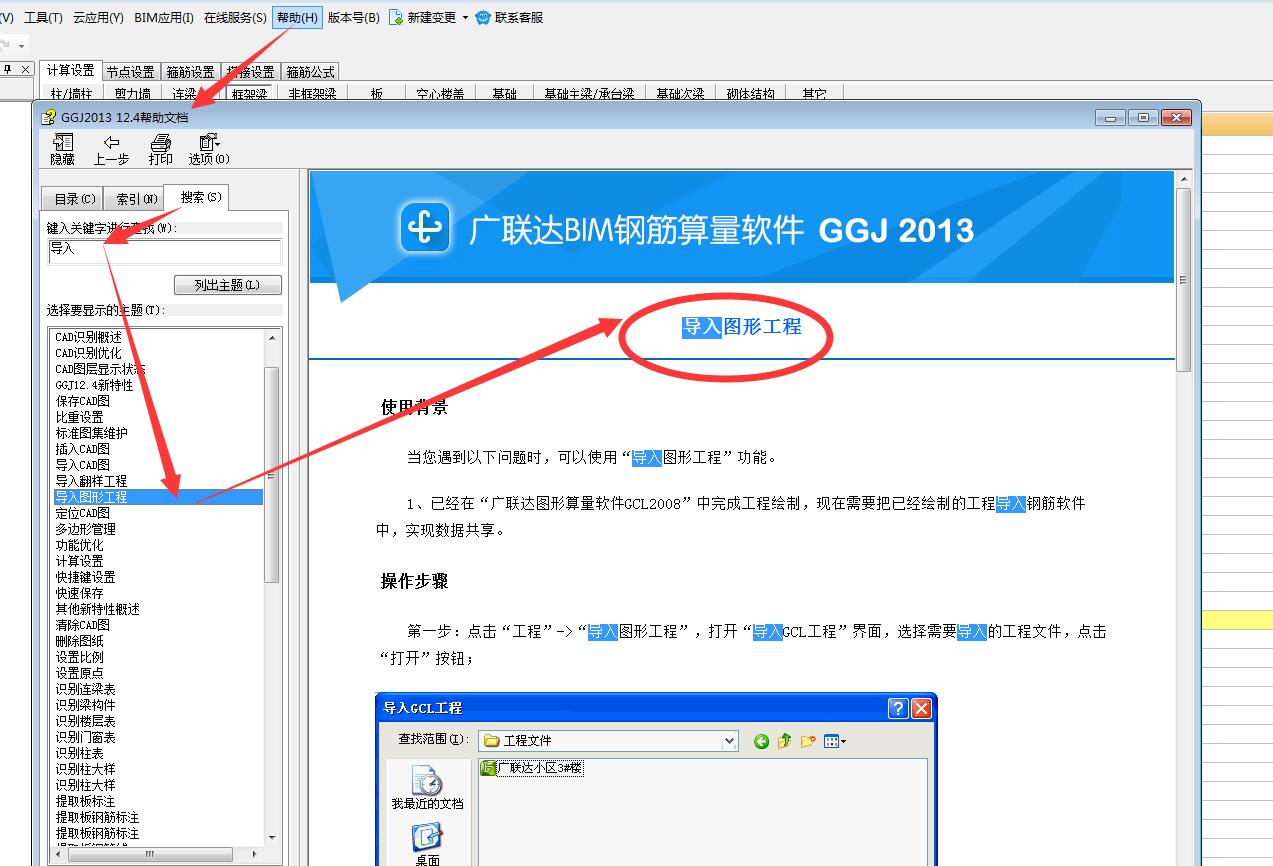Switch to the 计算设置 tab
This screenshot has width=1273, height=866.
coord(70,71)
